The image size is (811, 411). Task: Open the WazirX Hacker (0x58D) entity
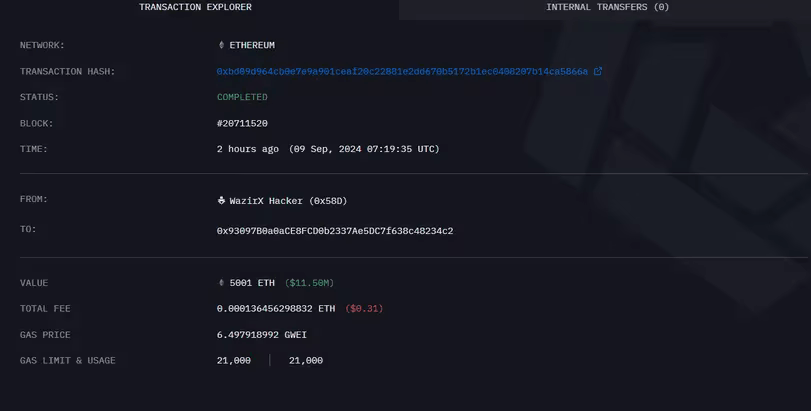point(288,201)
